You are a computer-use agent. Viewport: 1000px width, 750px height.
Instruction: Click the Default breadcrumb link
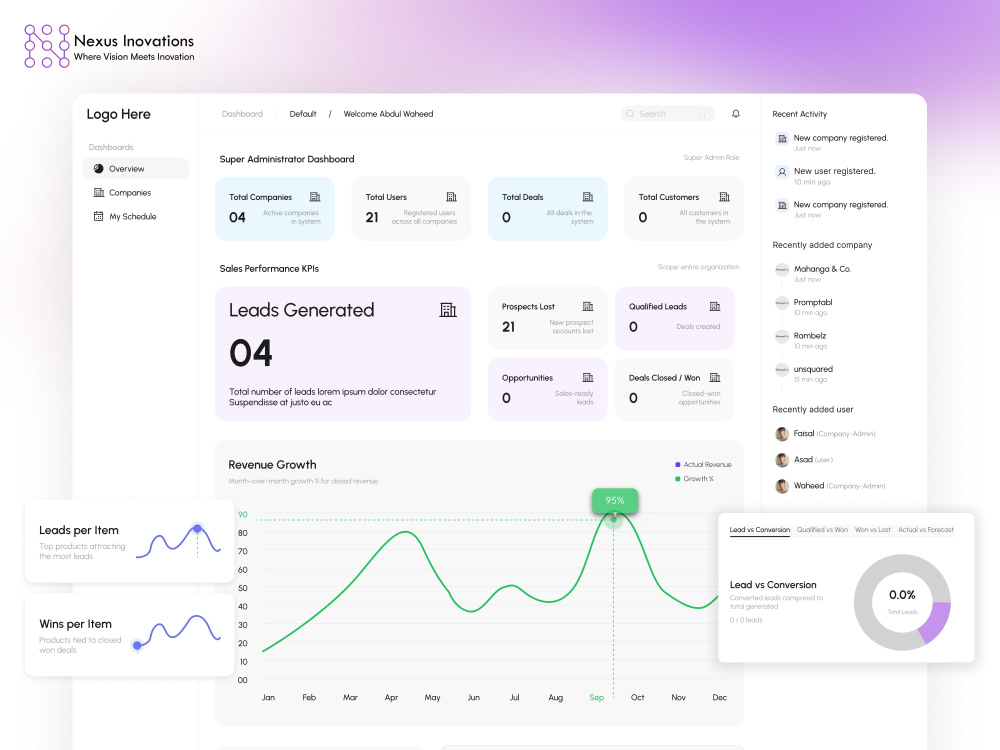pos(302,114)
